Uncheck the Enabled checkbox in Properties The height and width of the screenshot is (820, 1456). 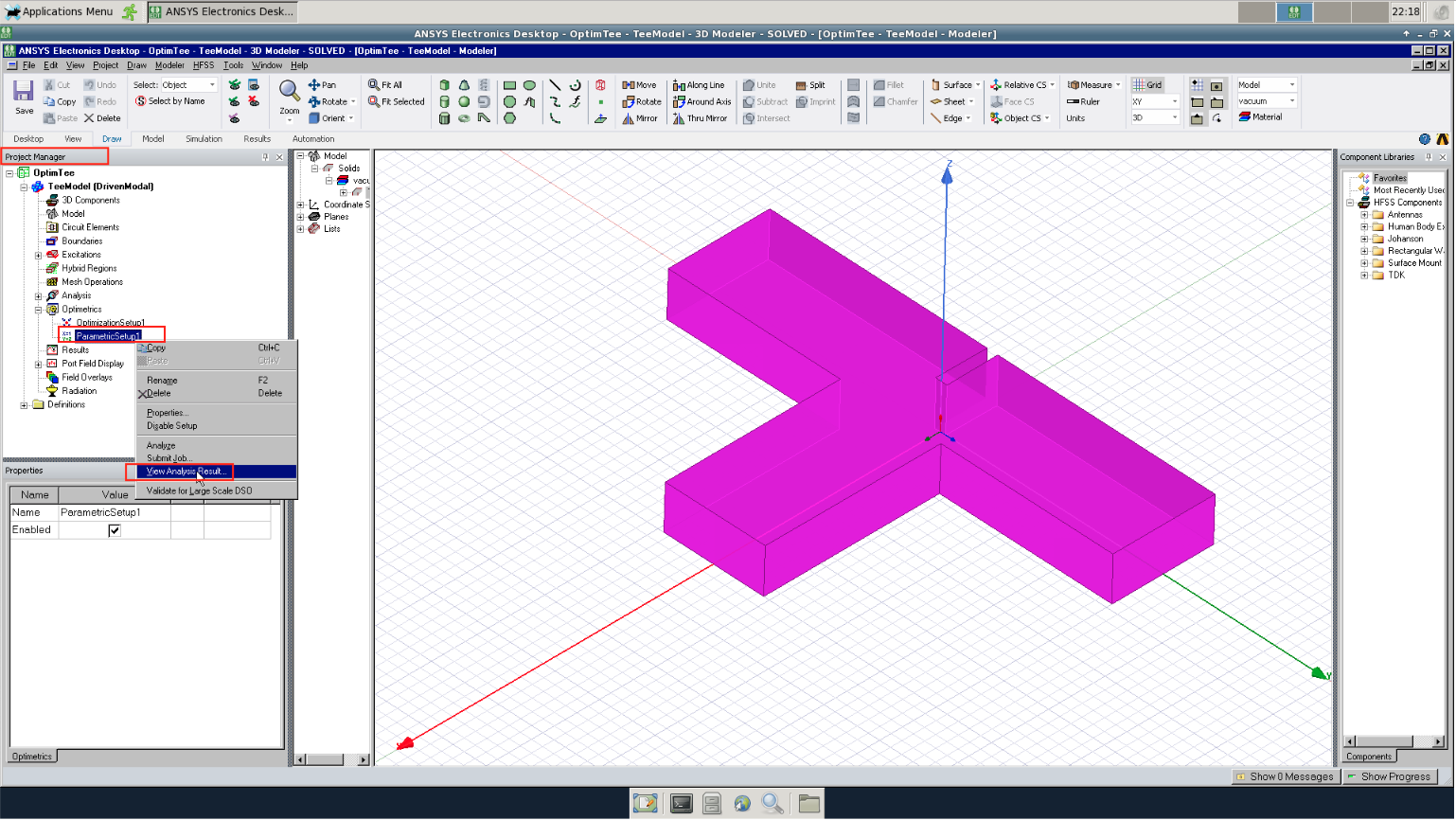(115, 530)
